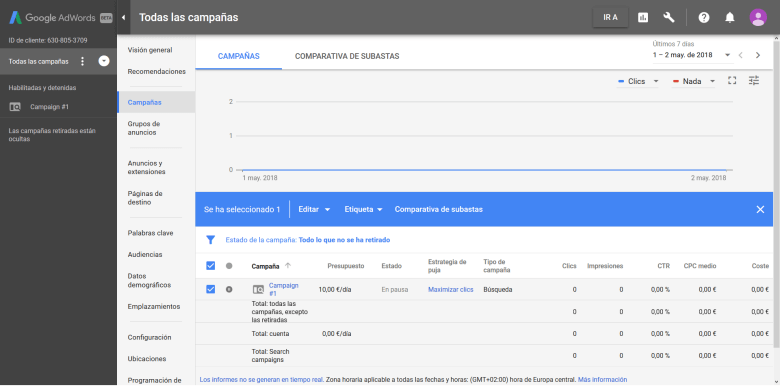Open the help question mark icon
Screen dimensions: 780x392
coord(703,18)
